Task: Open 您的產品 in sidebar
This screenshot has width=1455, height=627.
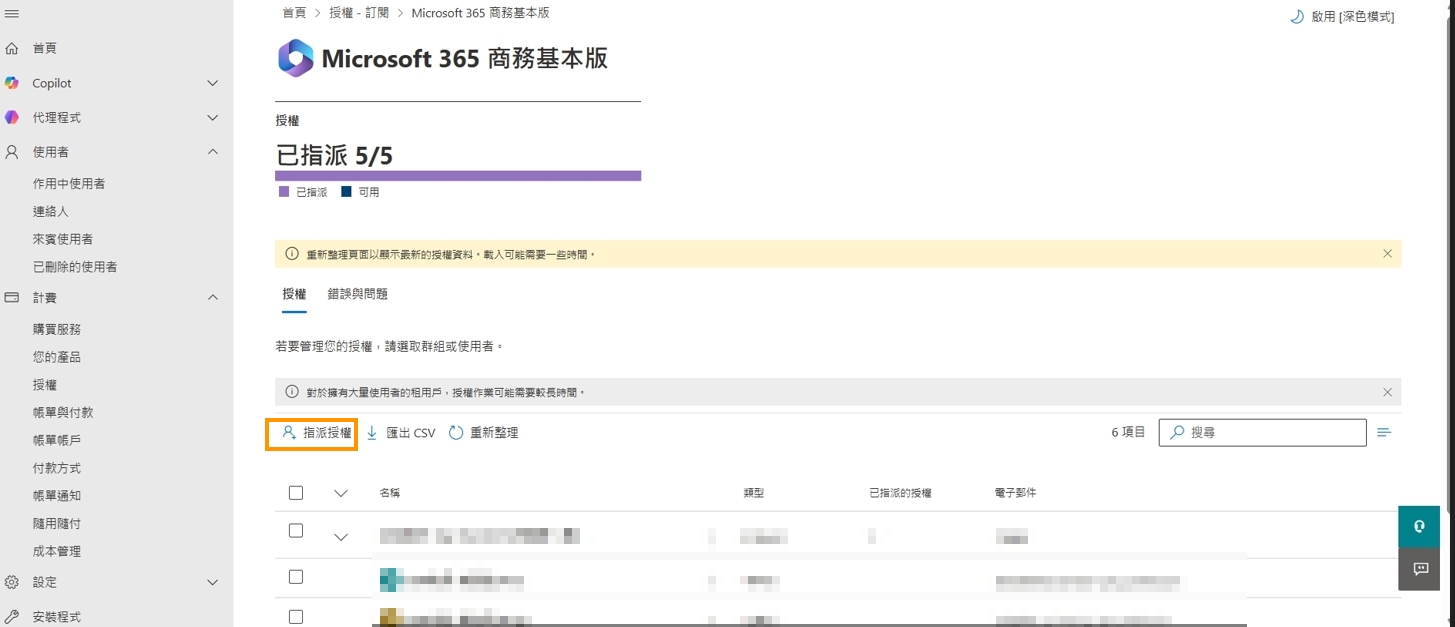Action: pos(57,357)
